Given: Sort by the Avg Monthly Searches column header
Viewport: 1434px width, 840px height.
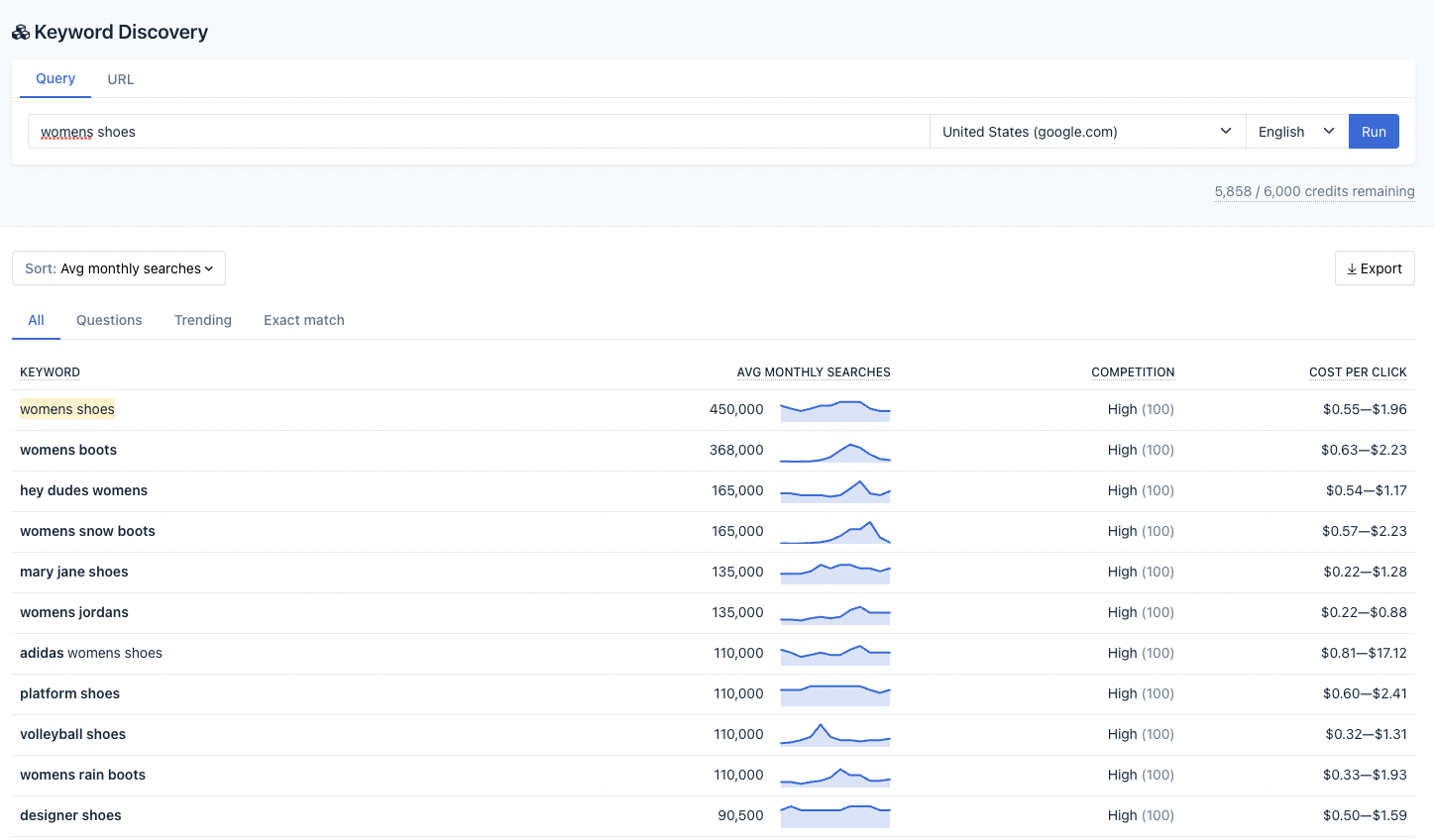Looking at the screenshot, I should pos(813,372).
